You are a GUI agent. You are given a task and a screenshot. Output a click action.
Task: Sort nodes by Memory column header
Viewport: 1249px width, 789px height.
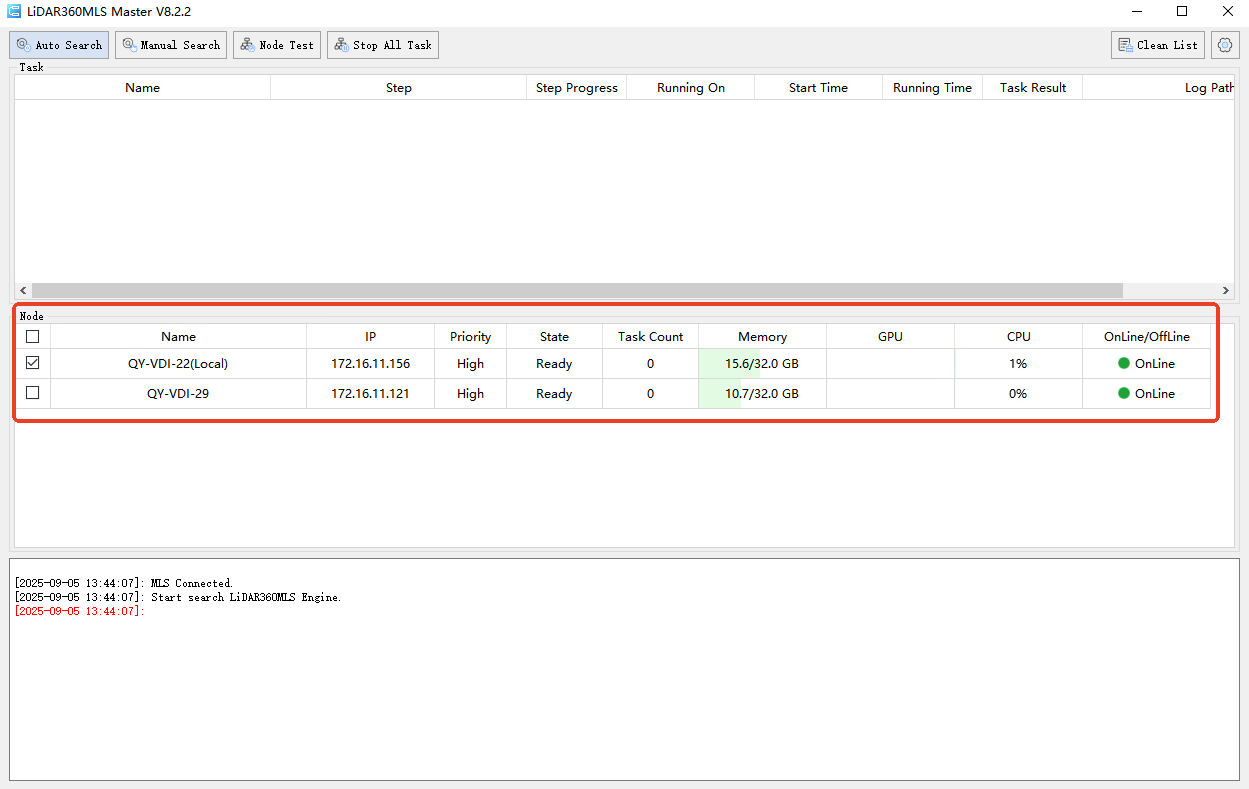point(762,337)
